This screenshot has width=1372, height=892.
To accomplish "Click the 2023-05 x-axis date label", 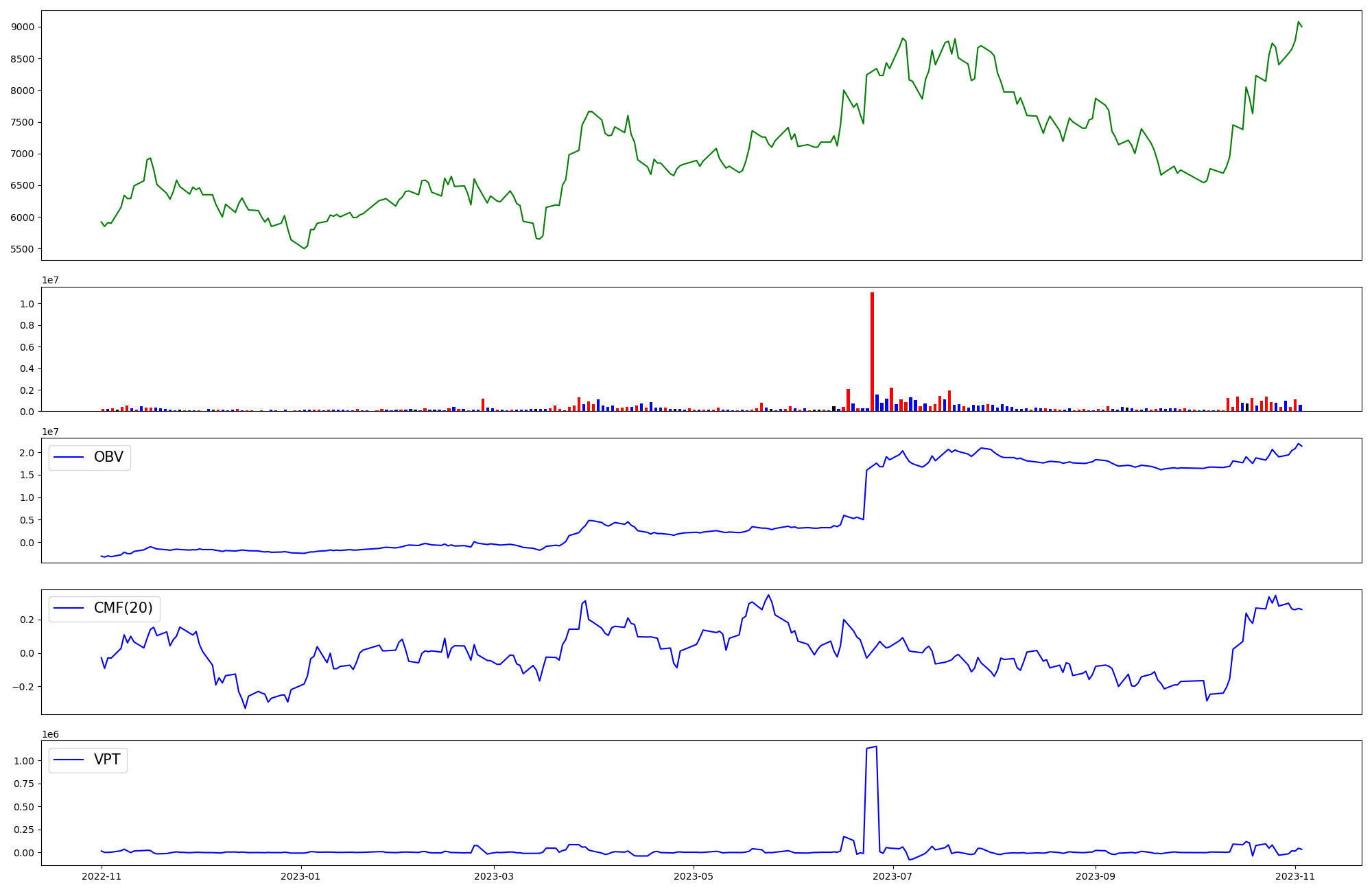I will pyautogui.click(x=694, y=876).
